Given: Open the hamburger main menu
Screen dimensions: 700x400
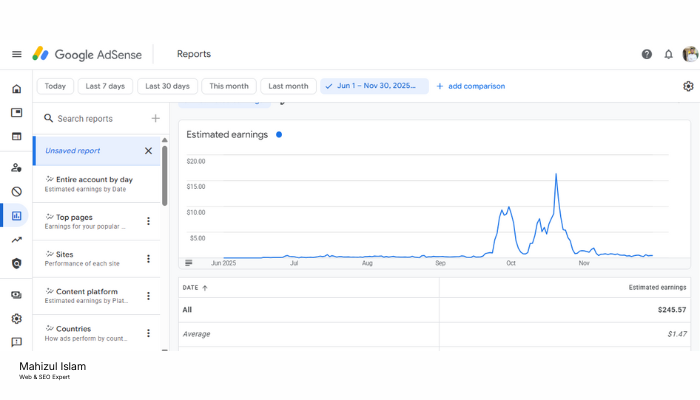Looking at the screenshot, I should [x=17, y=54].
